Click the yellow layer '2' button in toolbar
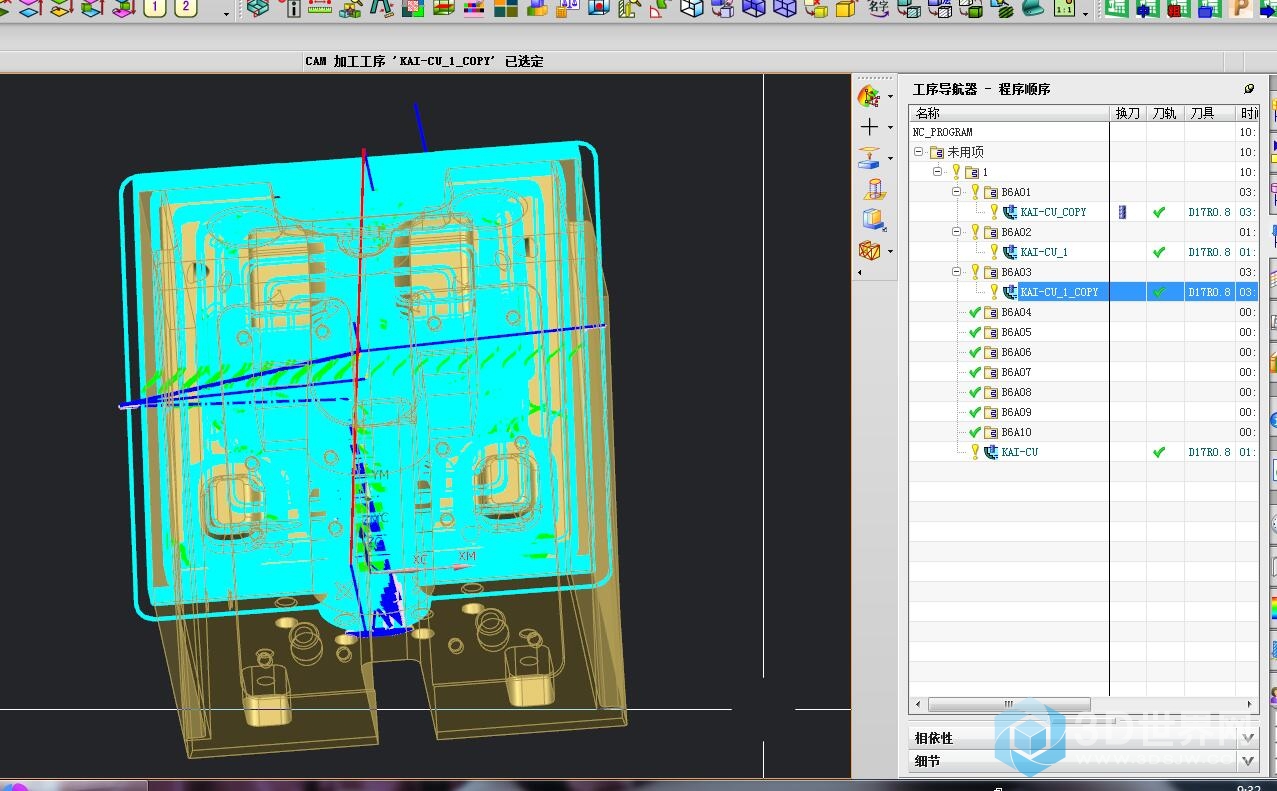This screenshot has height=791, width=1277. (185, 9)
